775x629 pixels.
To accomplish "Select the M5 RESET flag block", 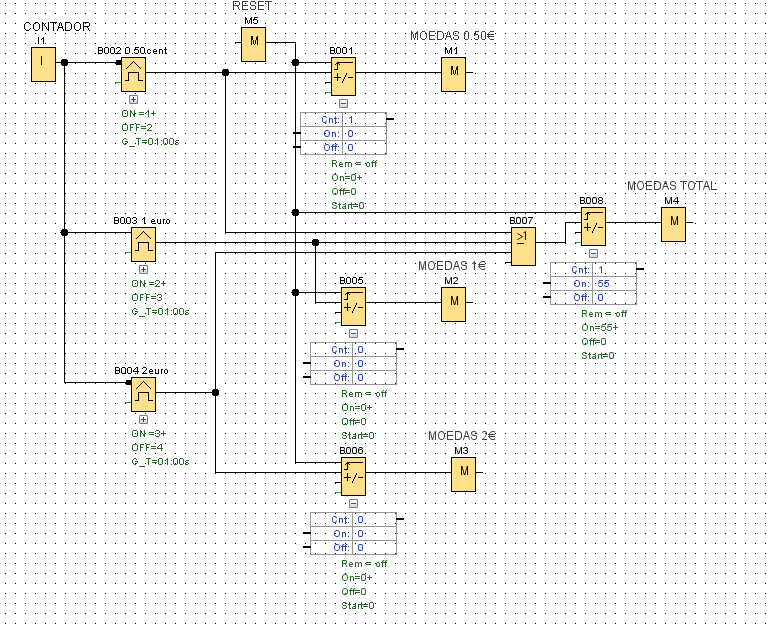I will point(254,44).
